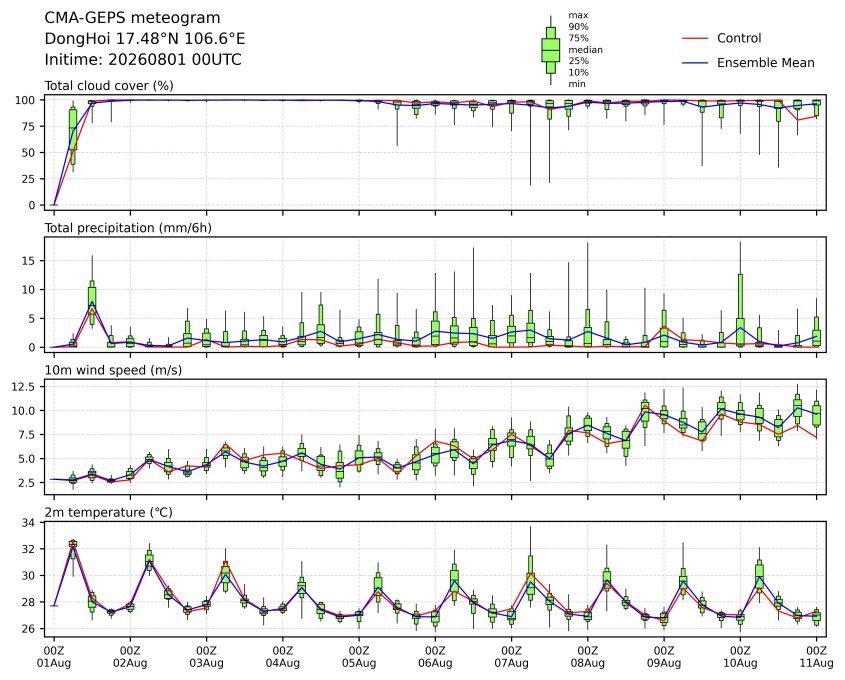This screenshot has height=680, width=845.
Task: Click the "00Z 05Aug" time axis label
Action: 359,657
